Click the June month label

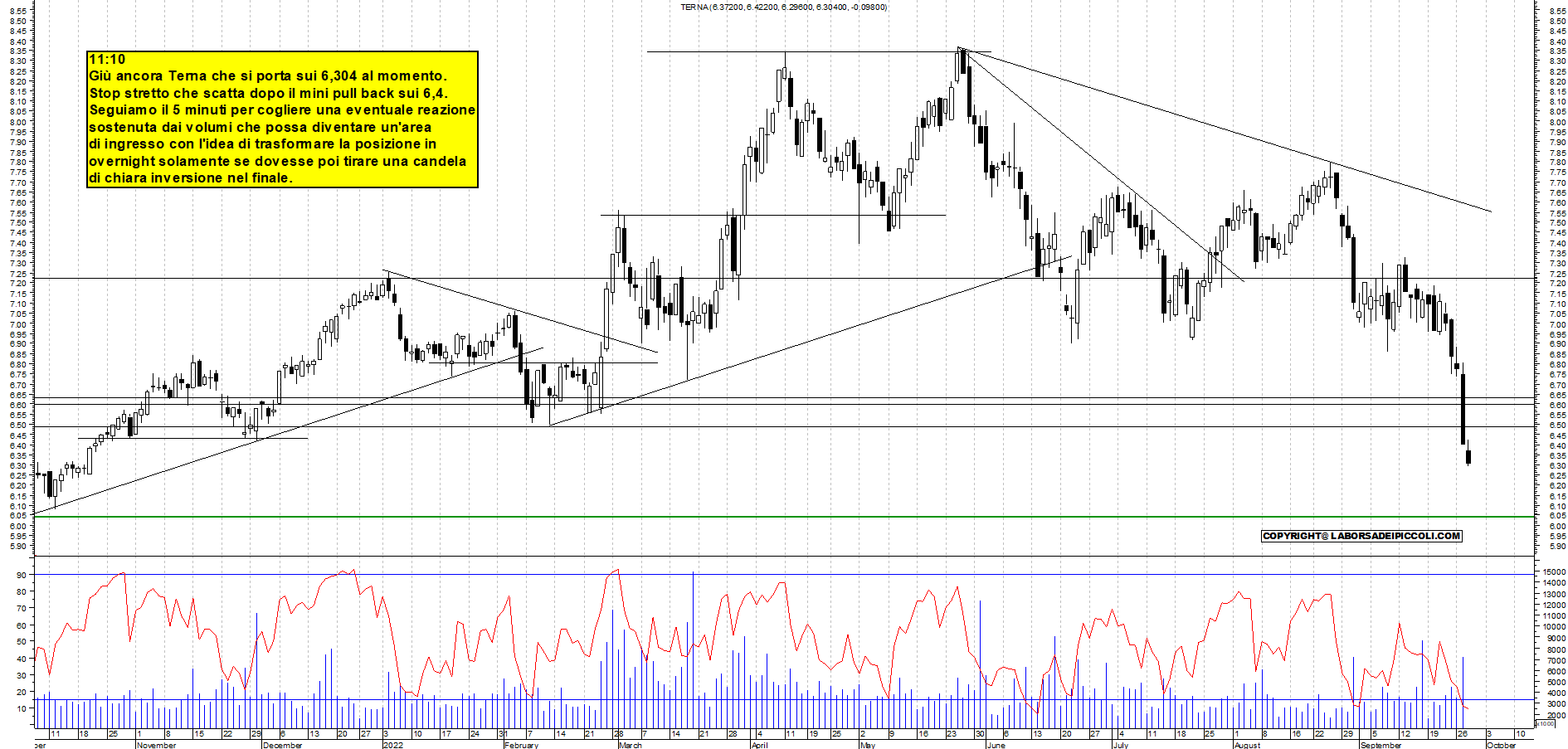(x=996, y=745)
